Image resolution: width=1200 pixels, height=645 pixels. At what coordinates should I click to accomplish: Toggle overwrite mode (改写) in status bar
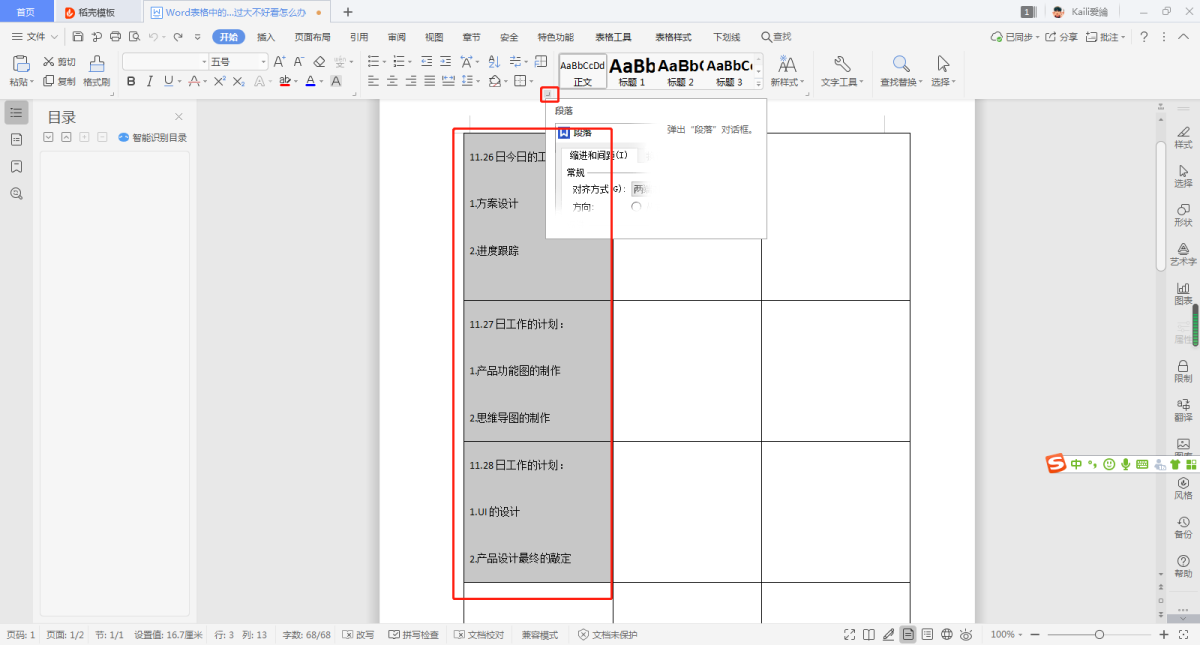tap(358, 635)
